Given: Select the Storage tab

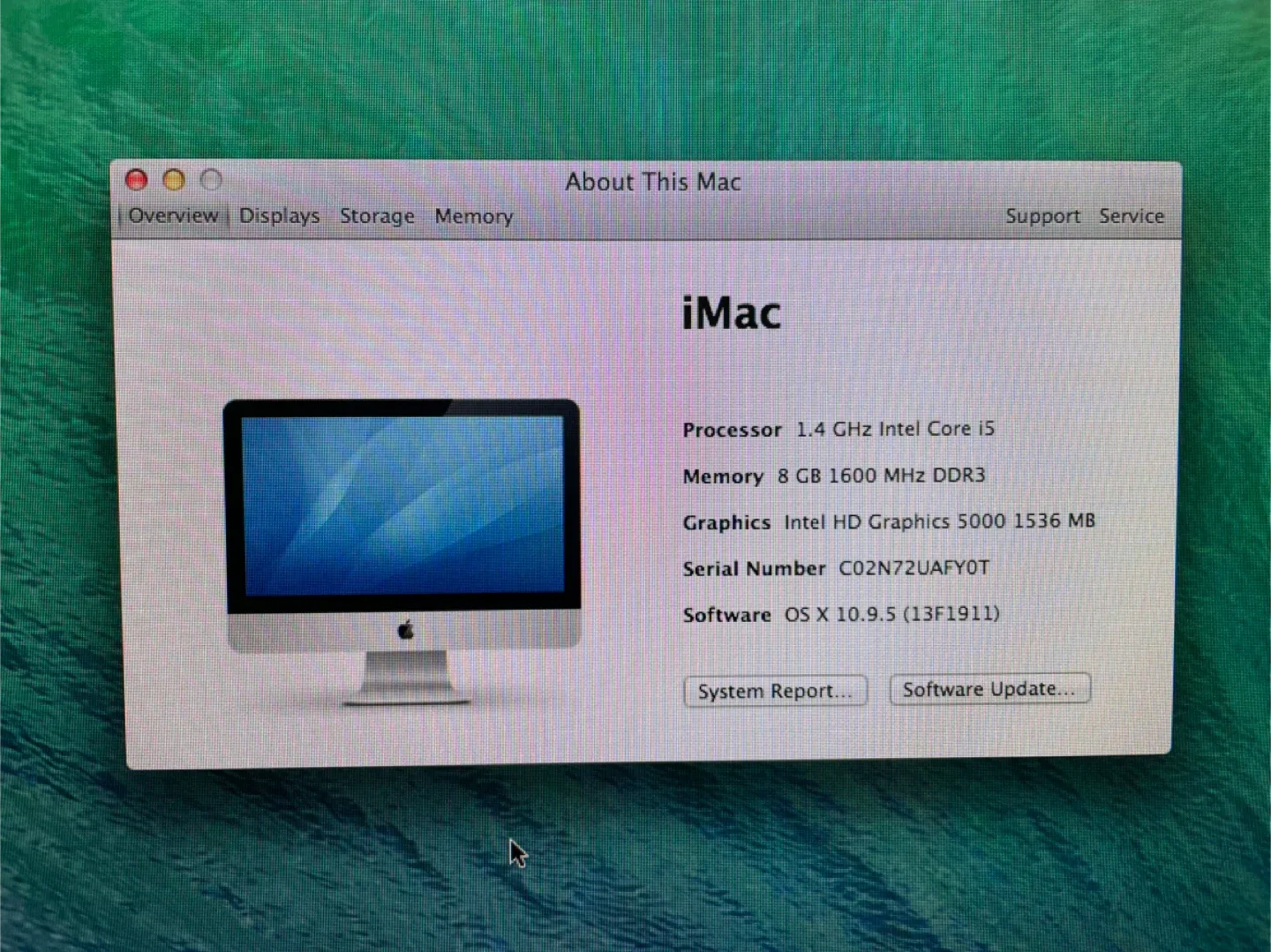Looking at the screenshot, I should [x=377, y=215].
